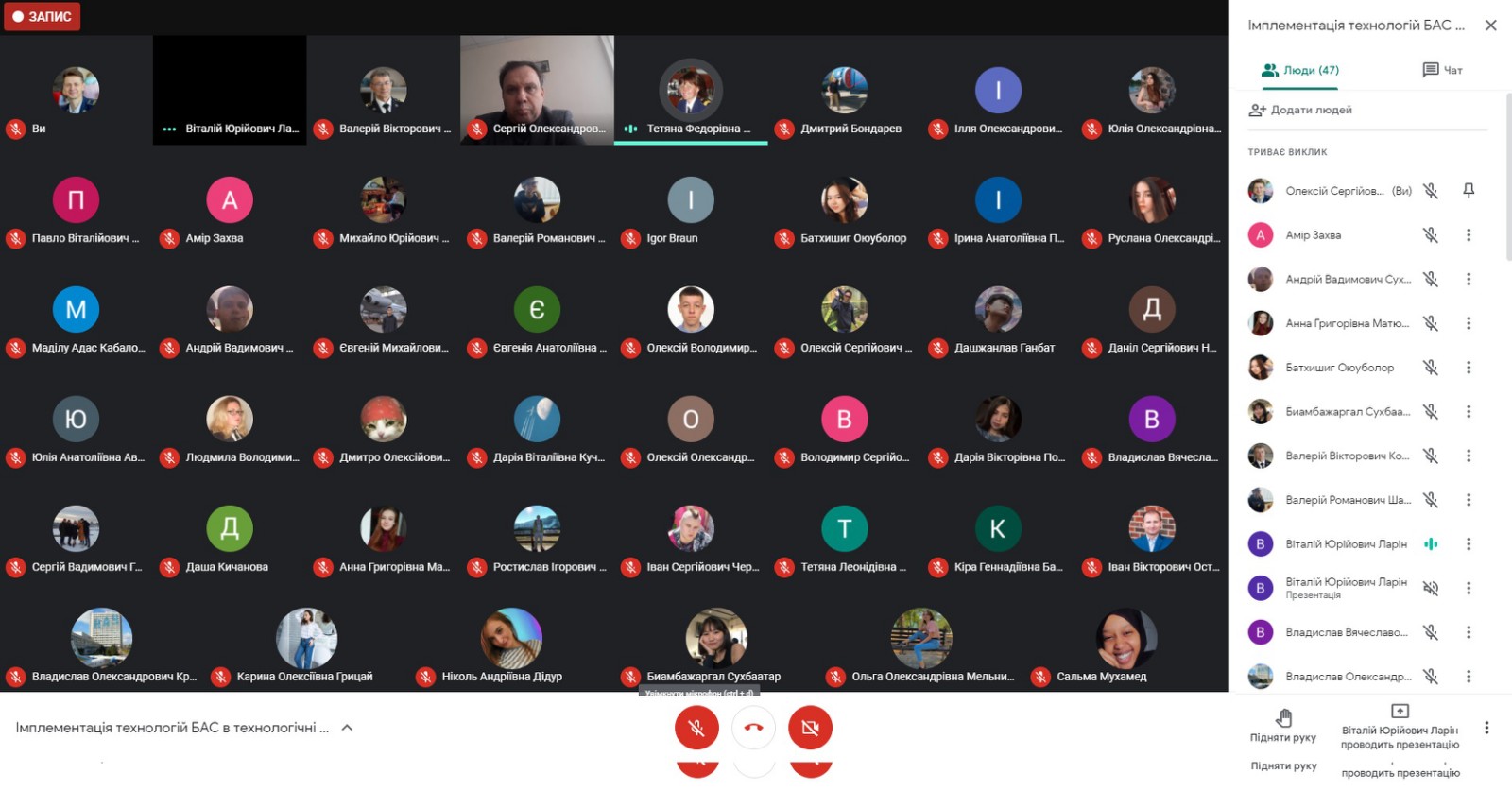Click the raise hand icon

tap(1283, 718)
